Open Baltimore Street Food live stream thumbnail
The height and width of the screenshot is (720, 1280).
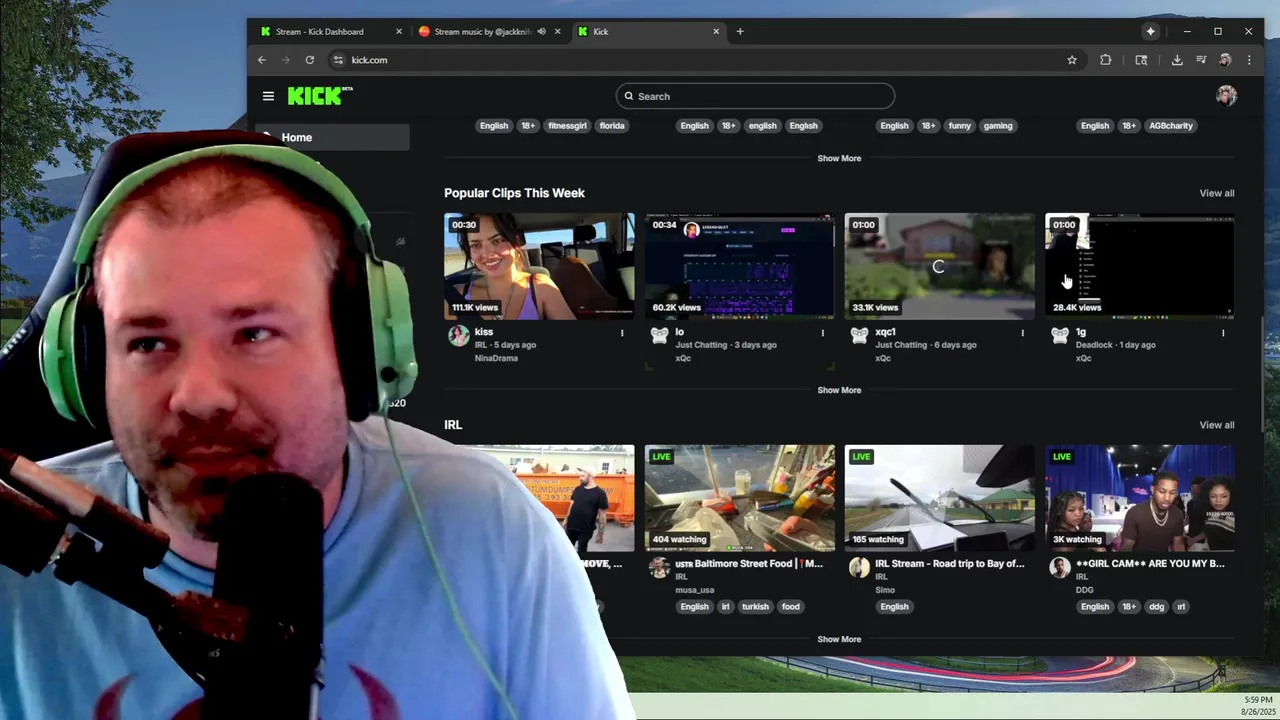tap(739, 498)
